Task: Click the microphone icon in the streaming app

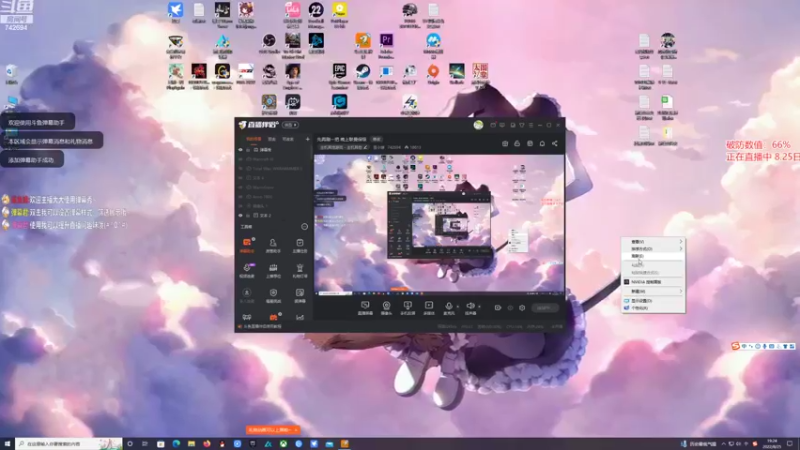Action: [x=448, y=306]
